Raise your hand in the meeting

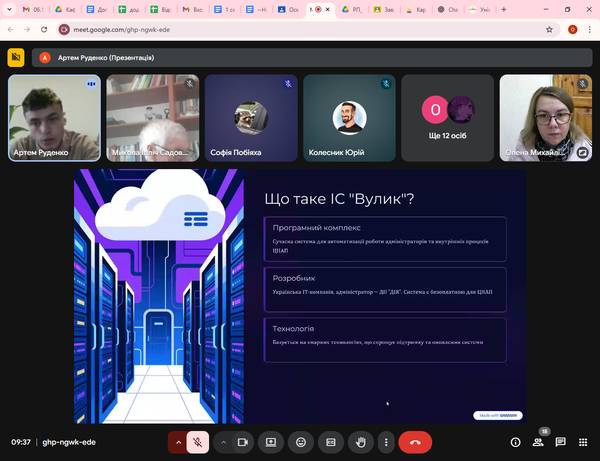(x=360, y=441)
